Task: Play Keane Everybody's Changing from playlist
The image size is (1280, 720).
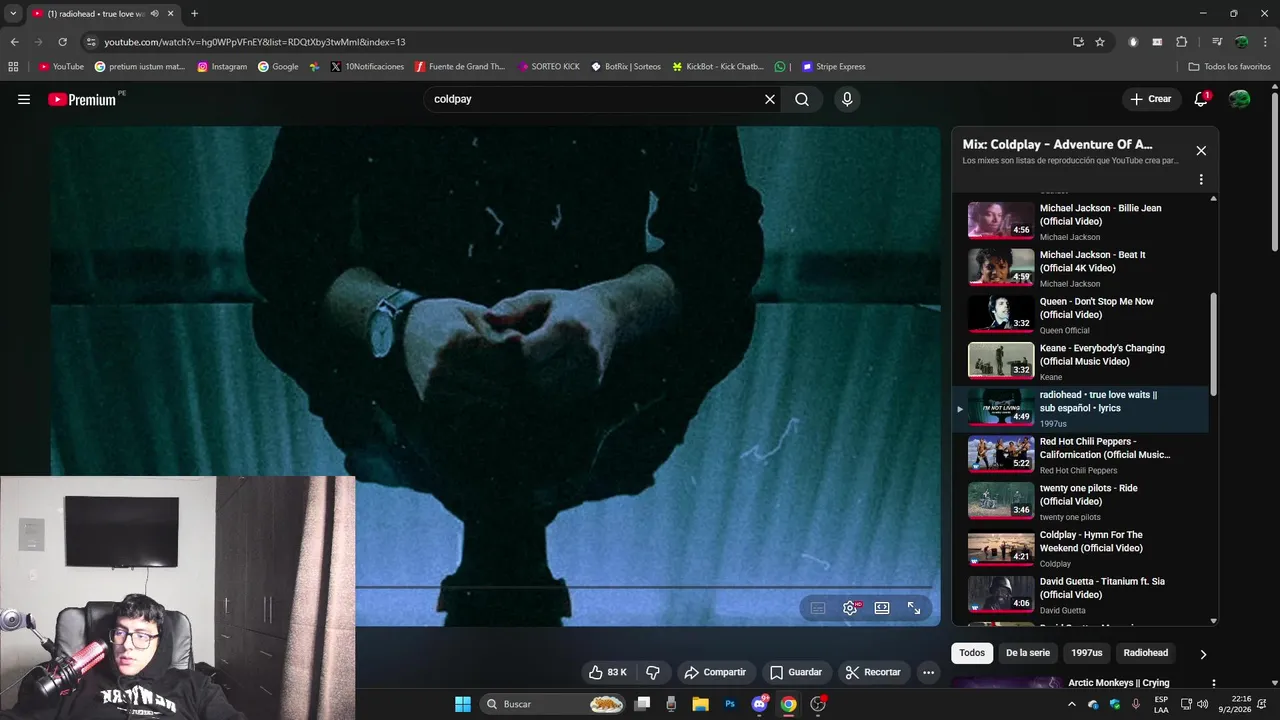Action: pyautogui.click(x=1080, y=361)
